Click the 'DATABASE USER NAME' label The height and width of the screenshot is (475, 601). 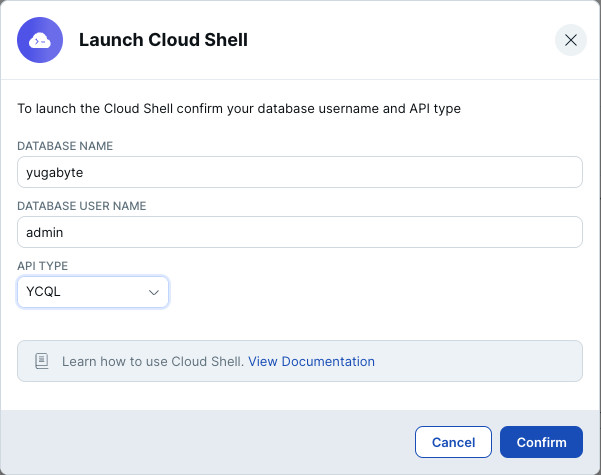[x=82, y=206]
